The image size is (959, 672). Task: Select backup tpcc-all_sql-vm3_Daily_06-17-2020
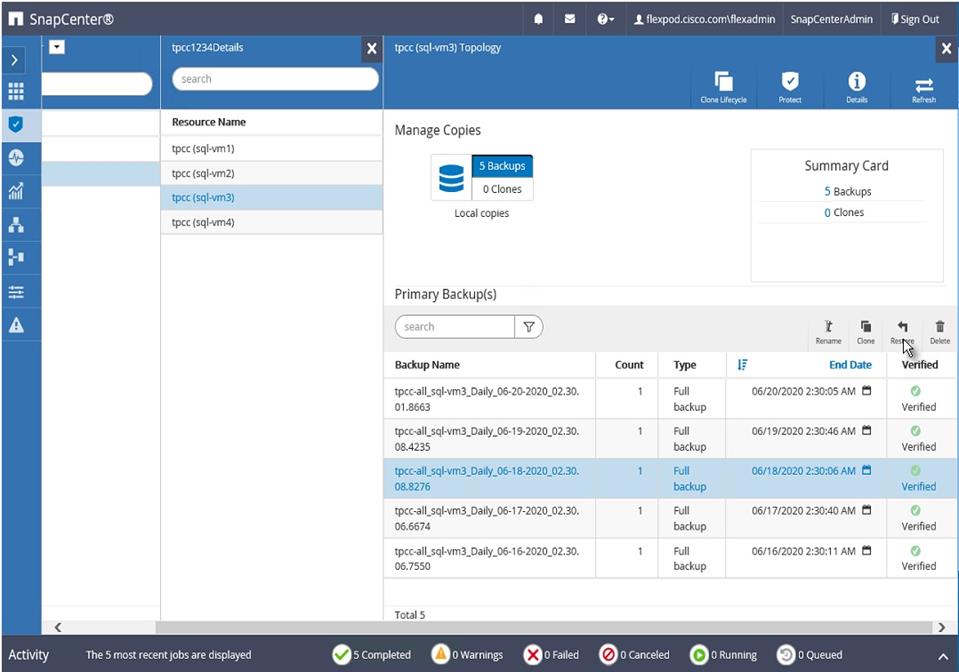671,519
